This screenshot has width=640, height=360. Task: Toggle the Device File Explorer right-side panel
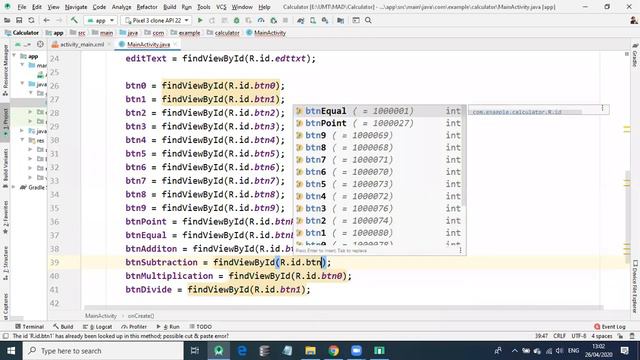click(x=635, y=287)
